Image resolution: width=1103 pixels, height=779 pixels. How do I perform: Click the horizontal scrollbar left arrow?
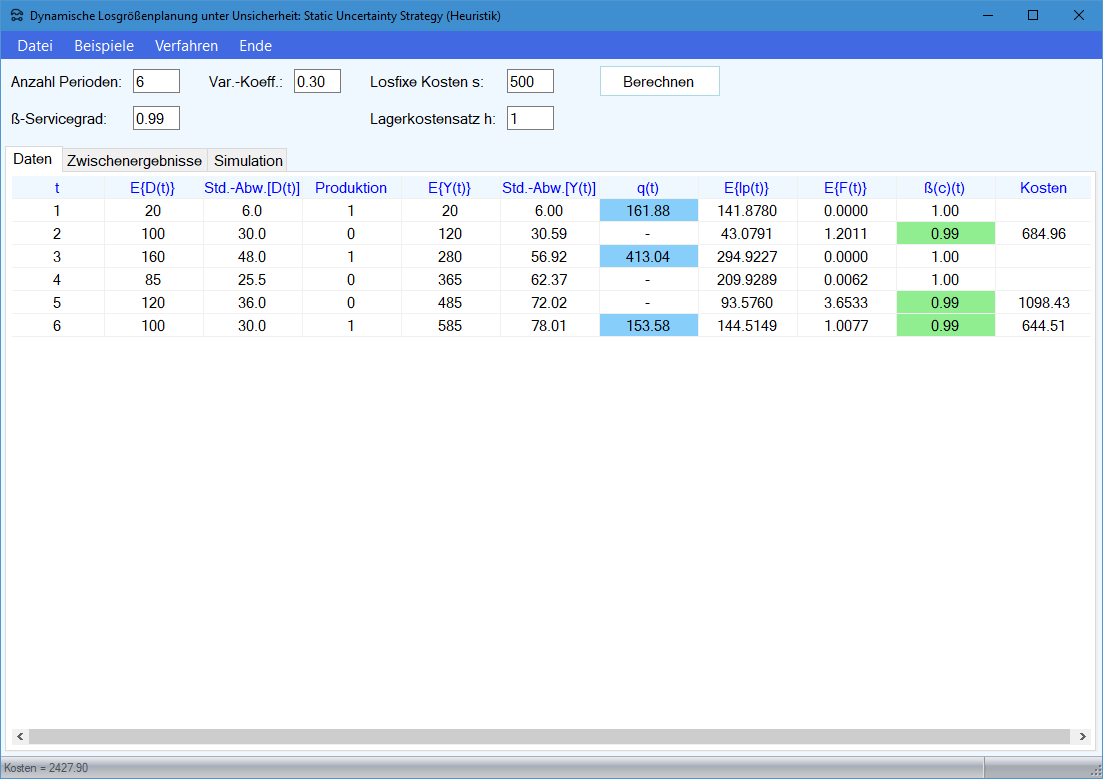click(18, 737)
